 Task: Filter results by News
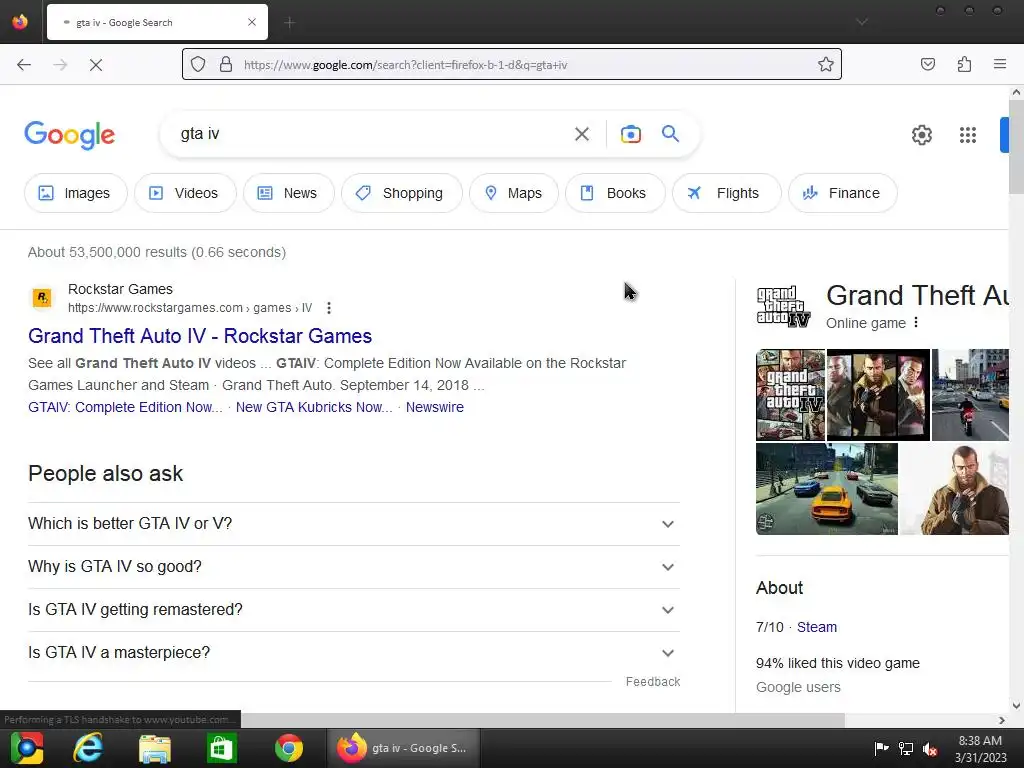[288, 193]
